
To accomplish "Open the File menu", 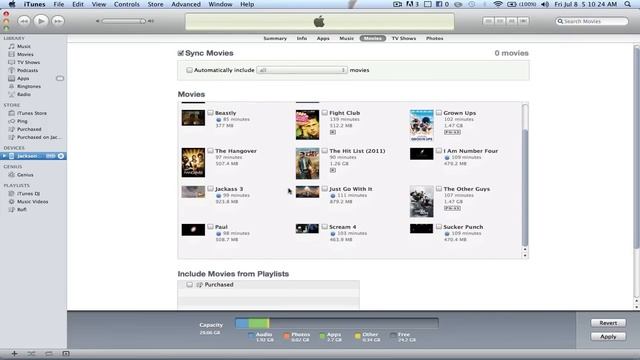I will 58,4.
